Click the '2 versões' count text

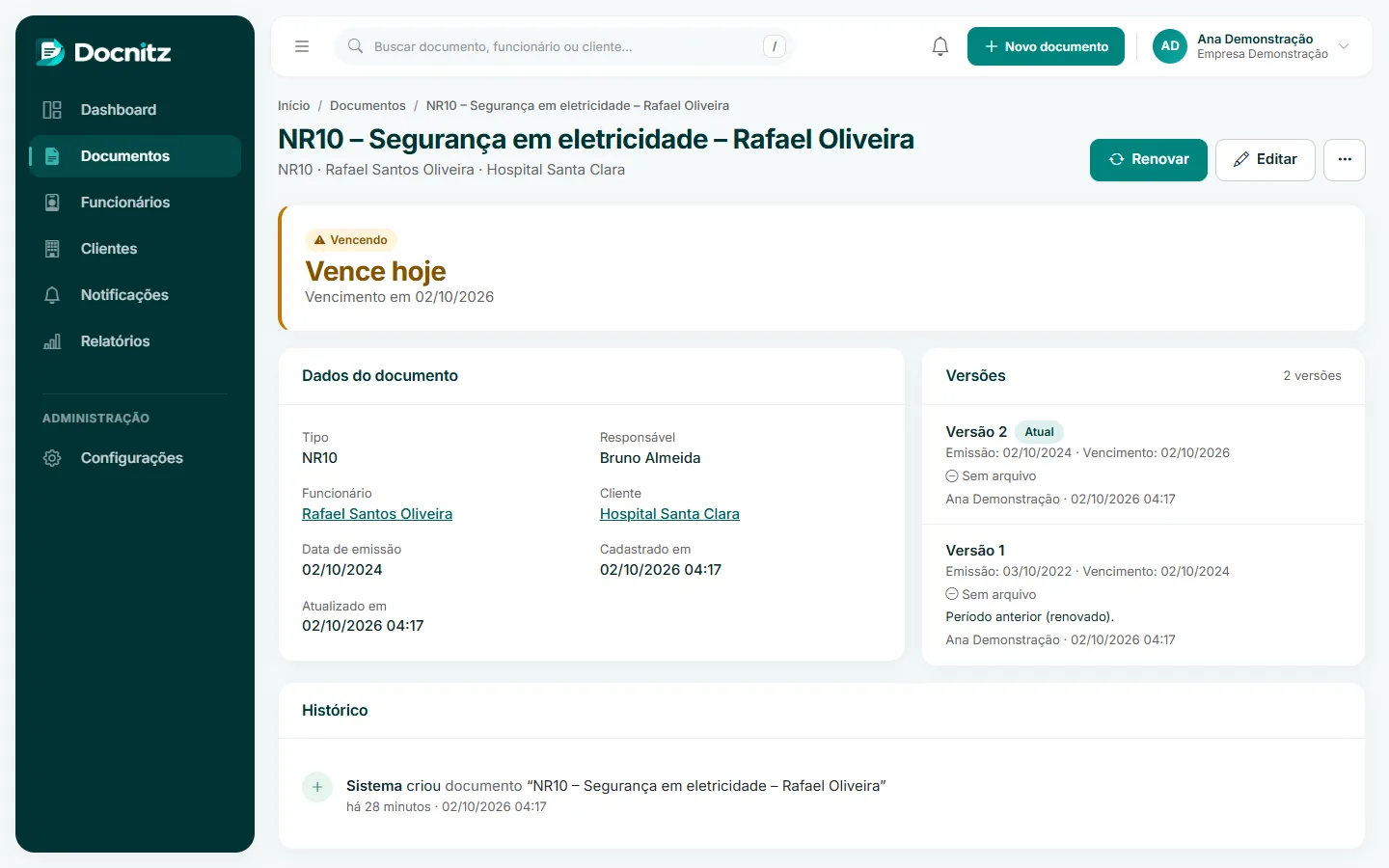point(1312,376)
